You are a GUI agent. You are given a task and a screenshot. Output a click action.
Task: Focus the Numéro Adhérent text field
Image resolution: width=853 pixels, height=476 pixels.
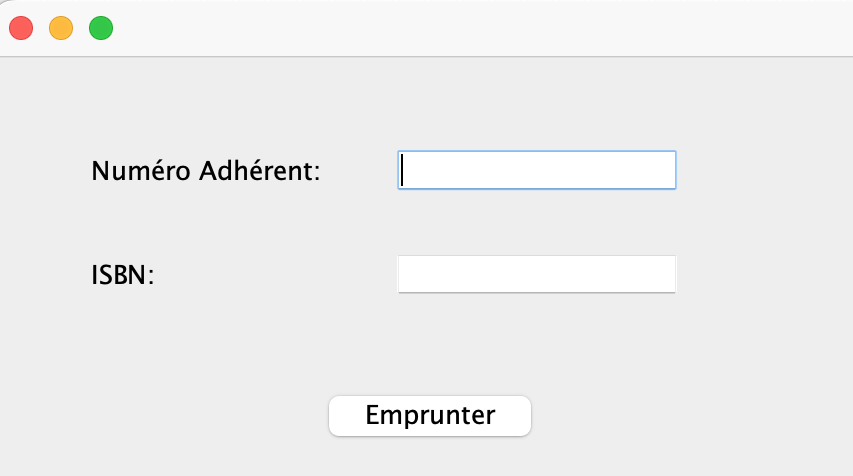coord(537,170)
